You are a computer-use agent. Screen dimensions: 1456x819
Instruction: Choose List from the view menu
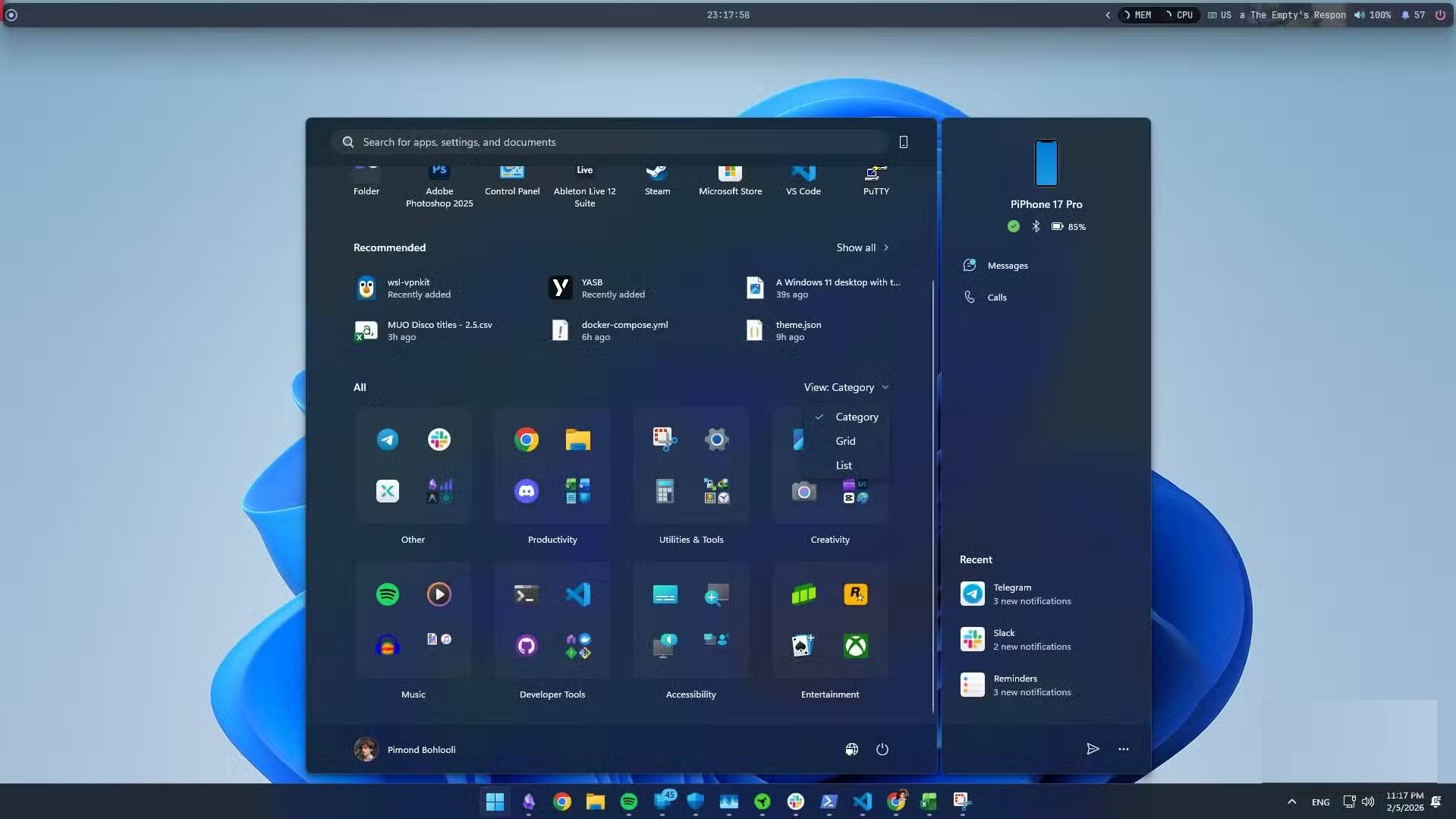pyautogui.click(x=844, y=465)
